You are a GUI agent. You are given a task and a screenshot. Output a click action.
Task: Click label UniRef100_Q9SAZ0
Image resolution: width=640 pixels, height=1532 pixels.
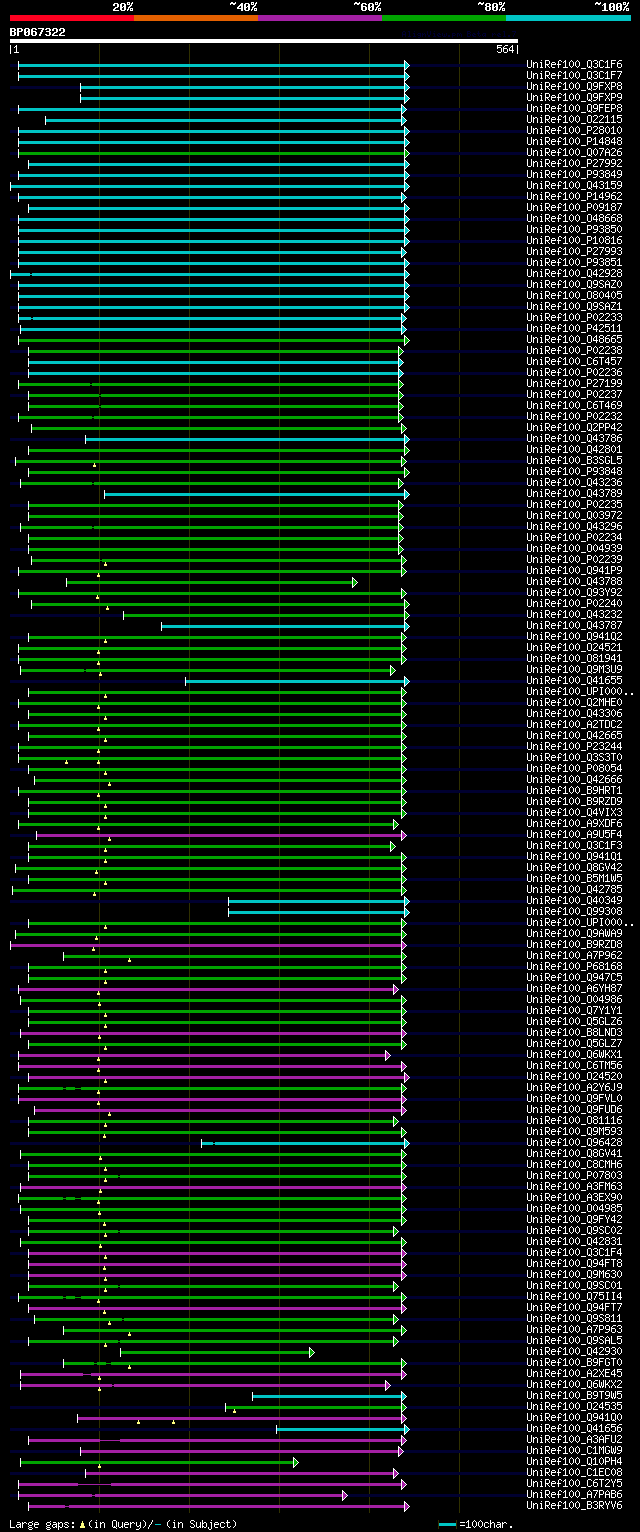point(574,285)
